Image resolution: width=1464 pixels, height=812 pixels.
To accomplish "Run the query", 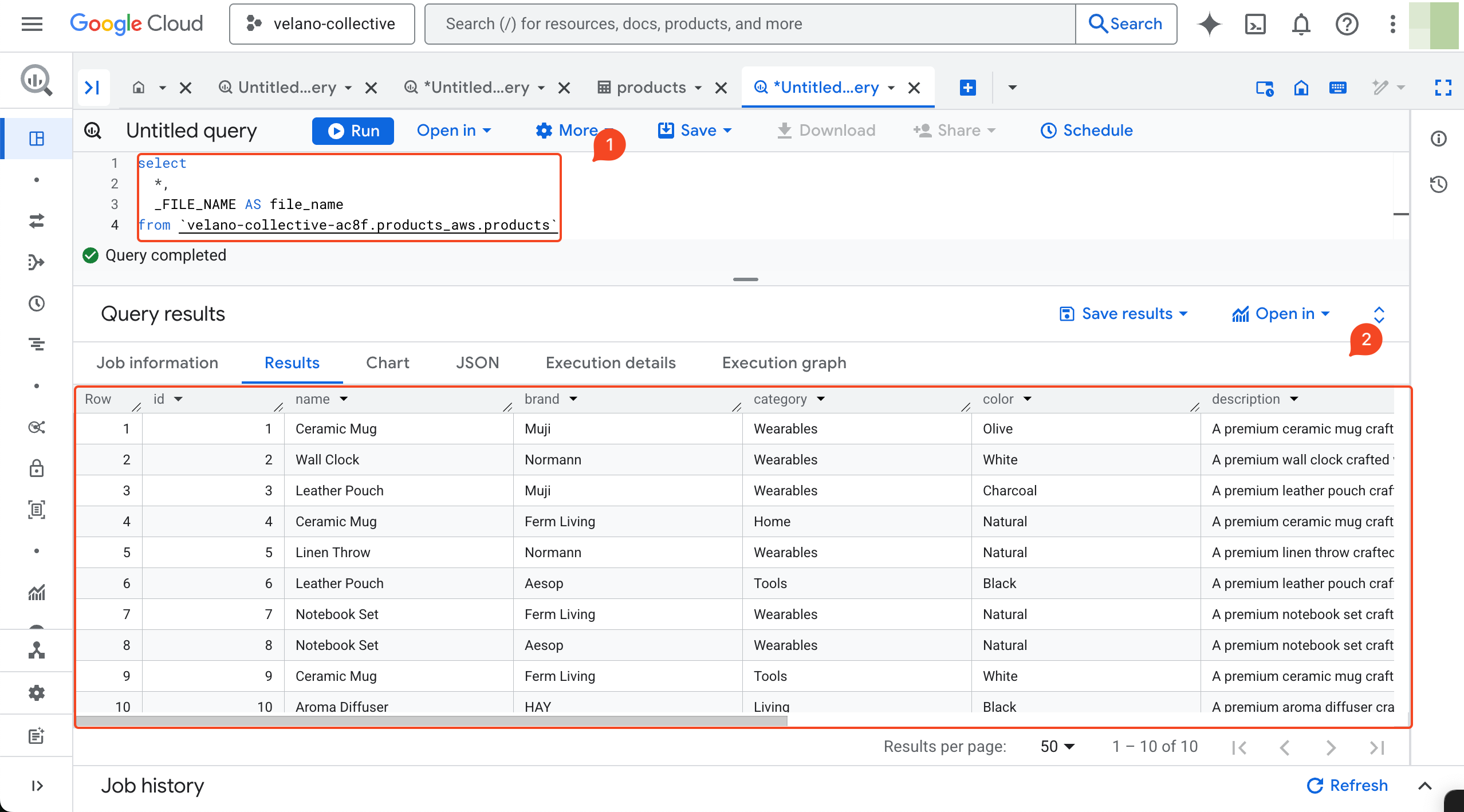I will coord(353,131).
